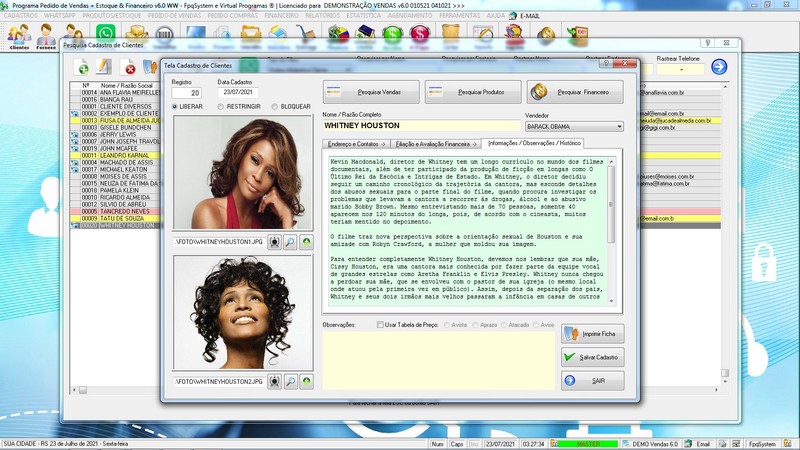Click the Pesquisar Financeiro button
This screenshot has width=800, height=450.
575,92
